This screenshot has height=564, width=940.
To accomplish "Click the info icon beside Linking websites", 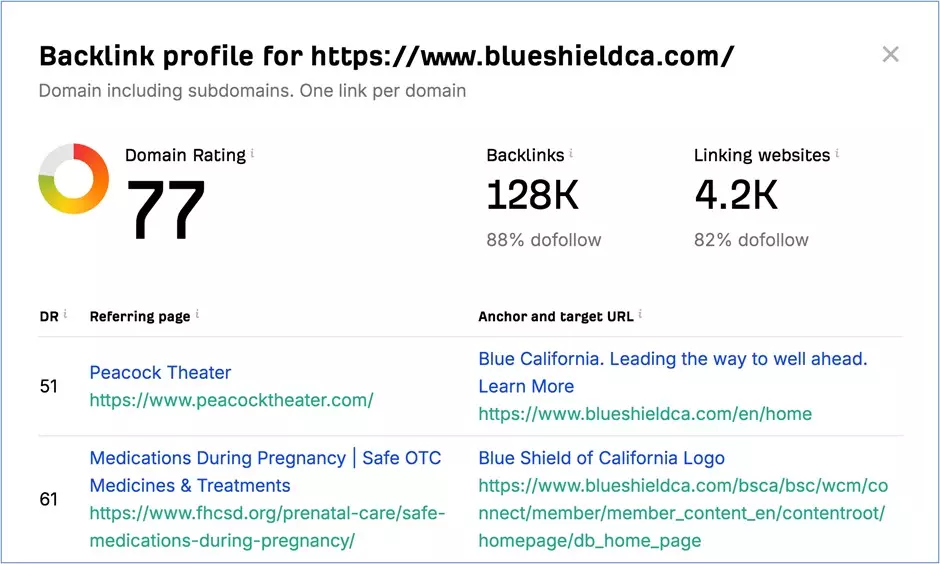I will pos(837,153).
